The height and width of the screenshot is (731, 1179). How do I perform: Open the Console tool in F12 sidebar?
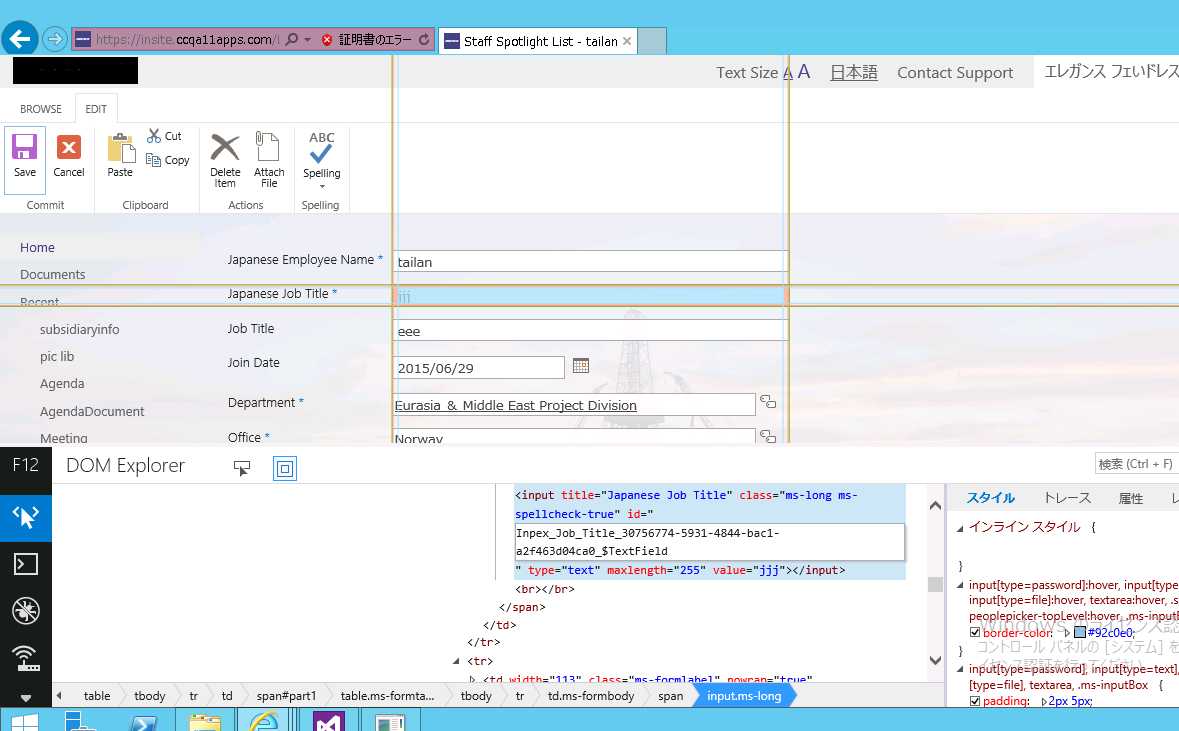(x=26, y=564)
